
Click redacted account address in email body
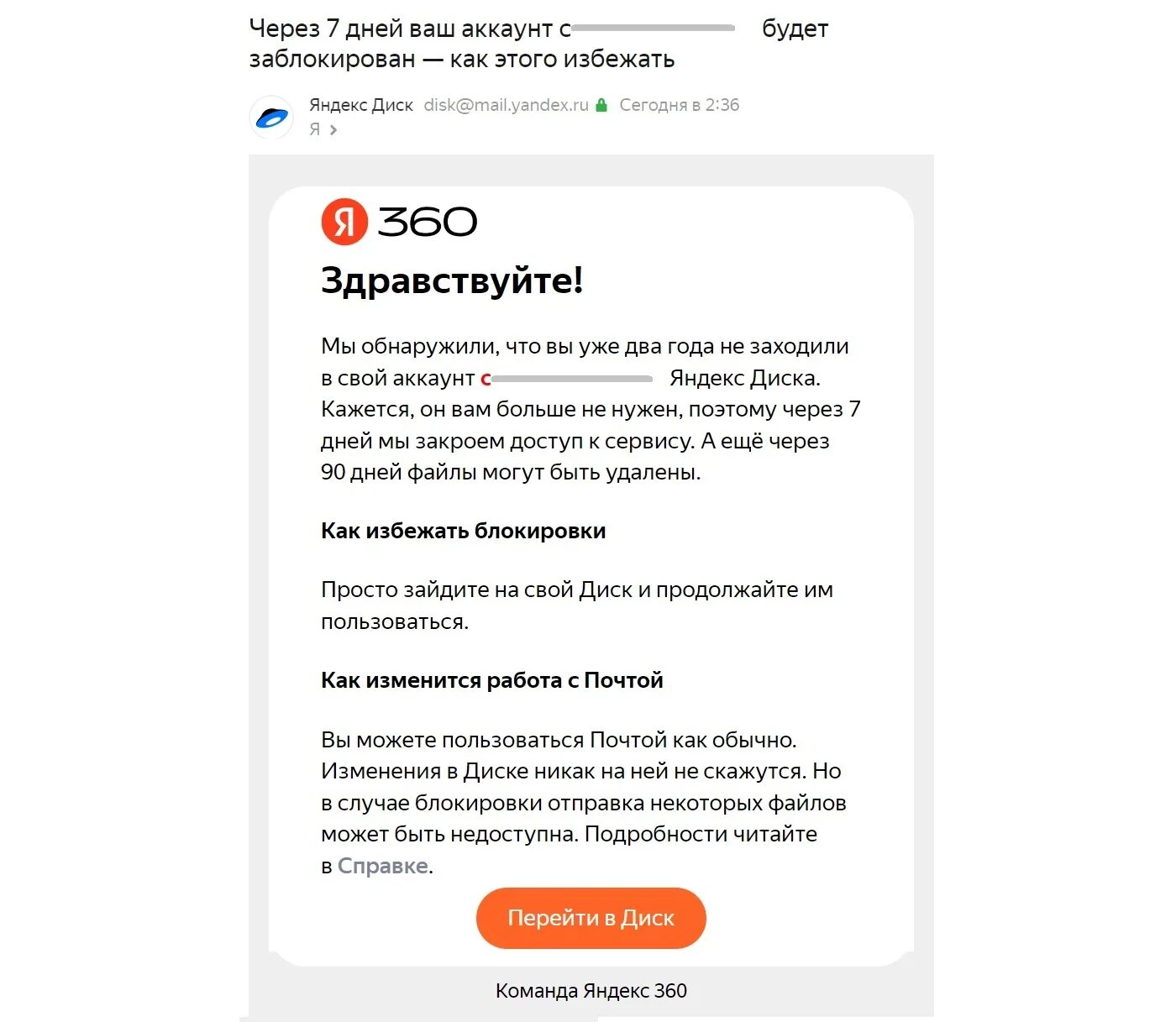coord(571,379)
